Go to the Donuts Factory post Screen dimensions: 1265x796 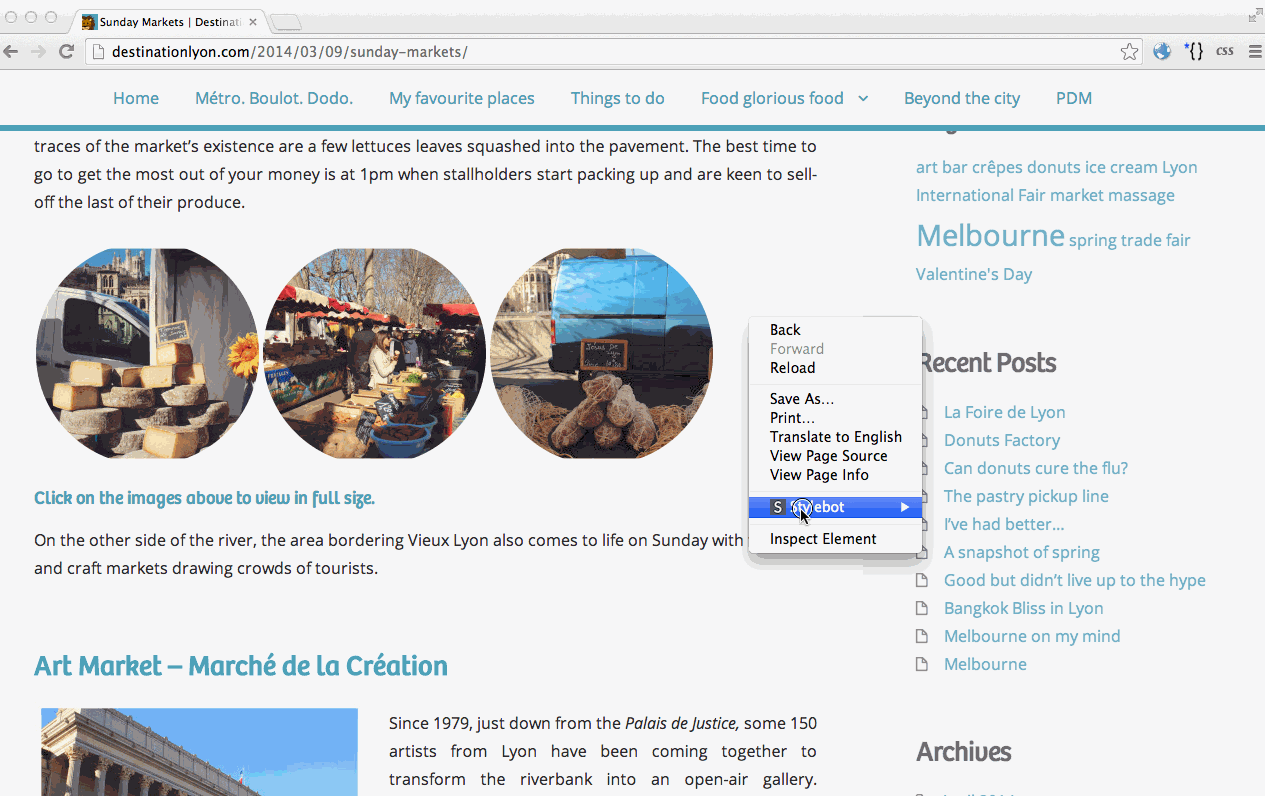click(1001, 440)
